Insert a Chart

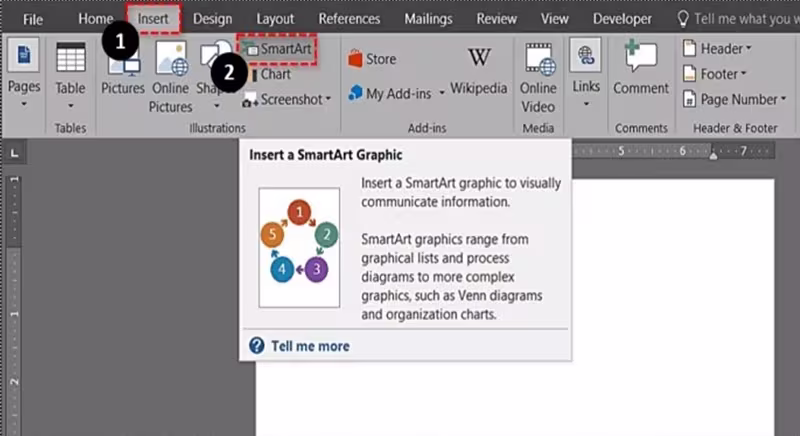(271, 74)
